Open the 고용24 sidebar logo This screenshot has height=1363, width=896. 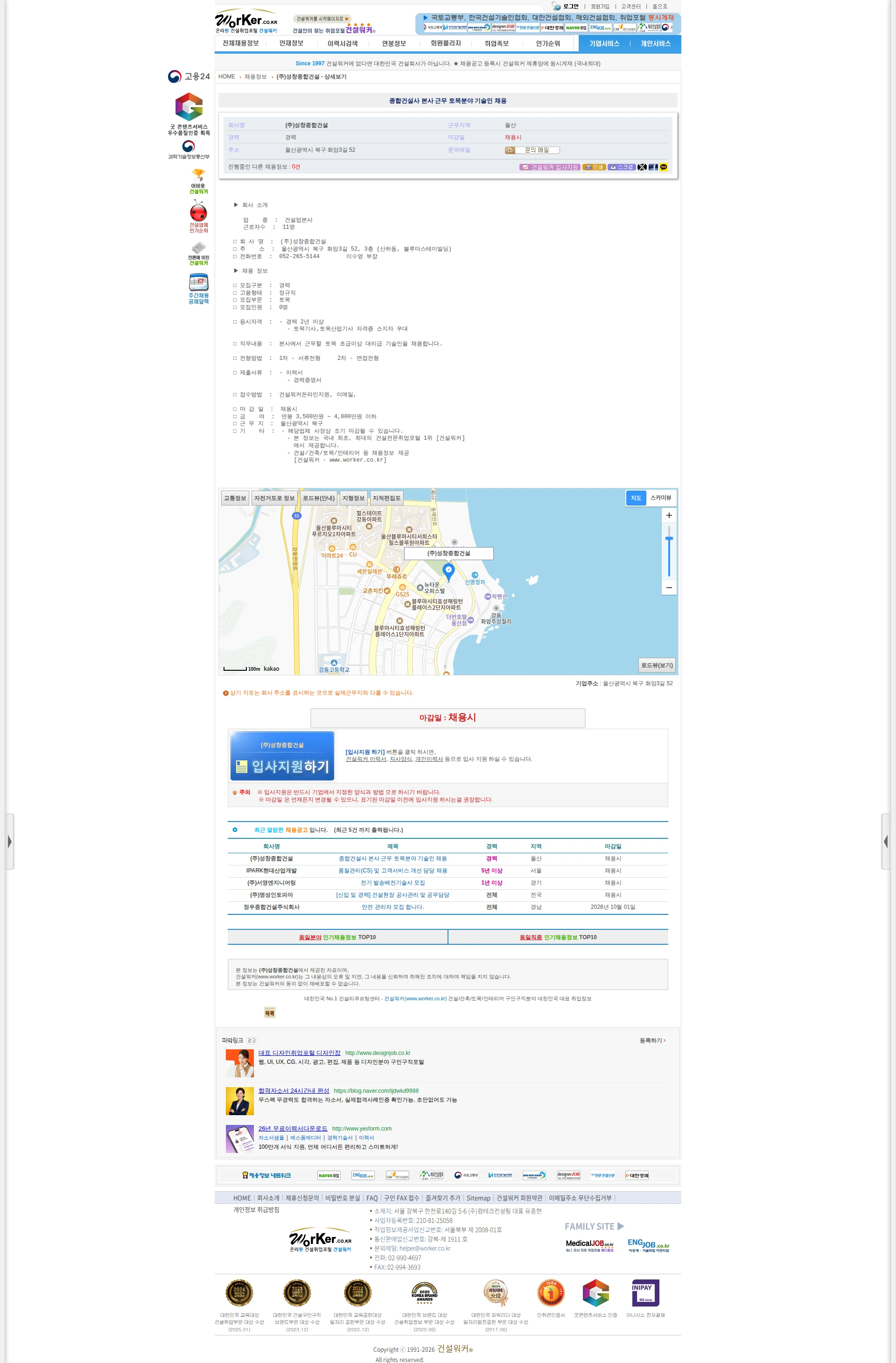pos(189,76)
